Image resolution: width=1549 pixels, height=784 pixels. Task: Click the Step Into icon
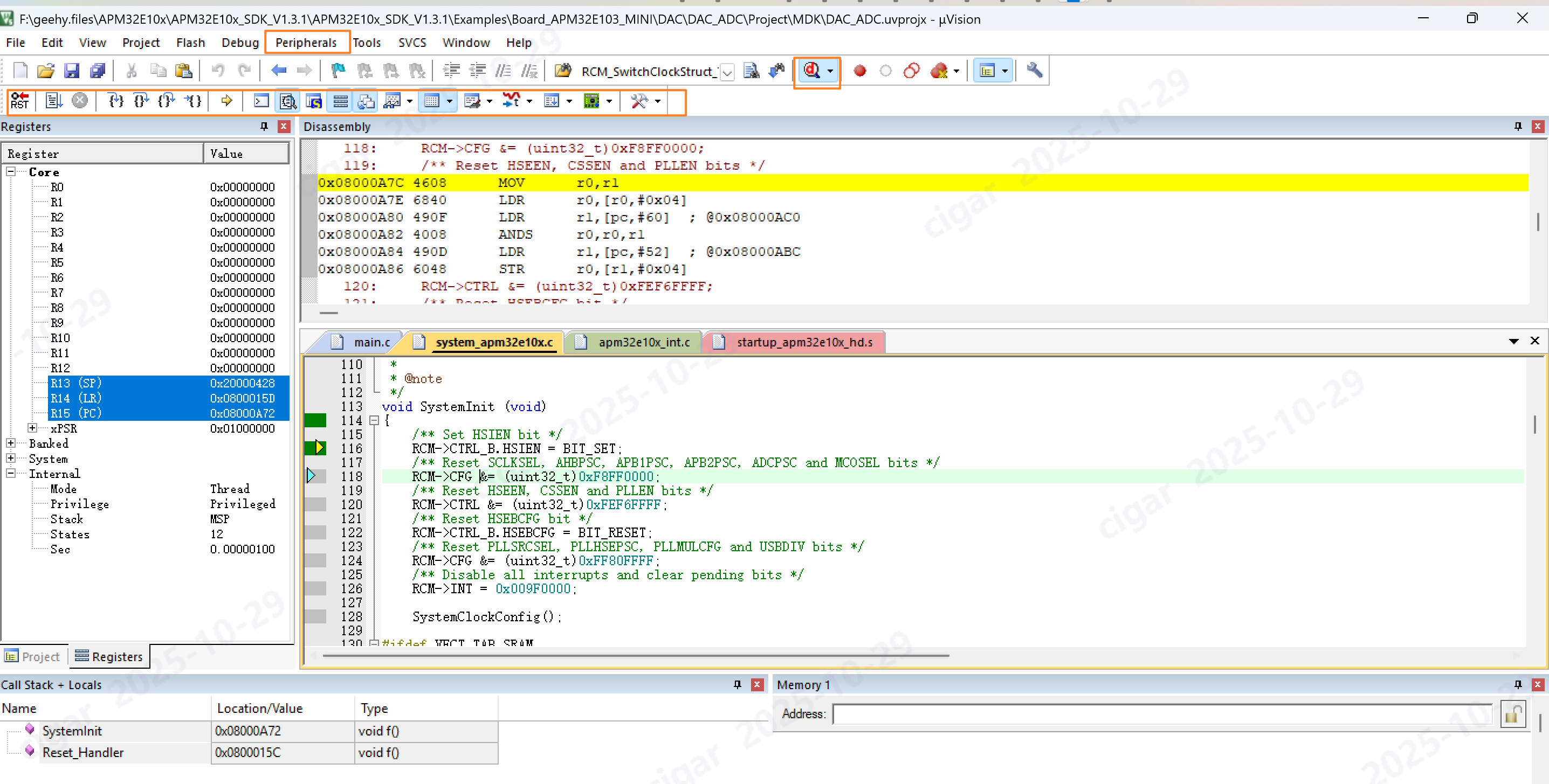(x=115, y=101)
